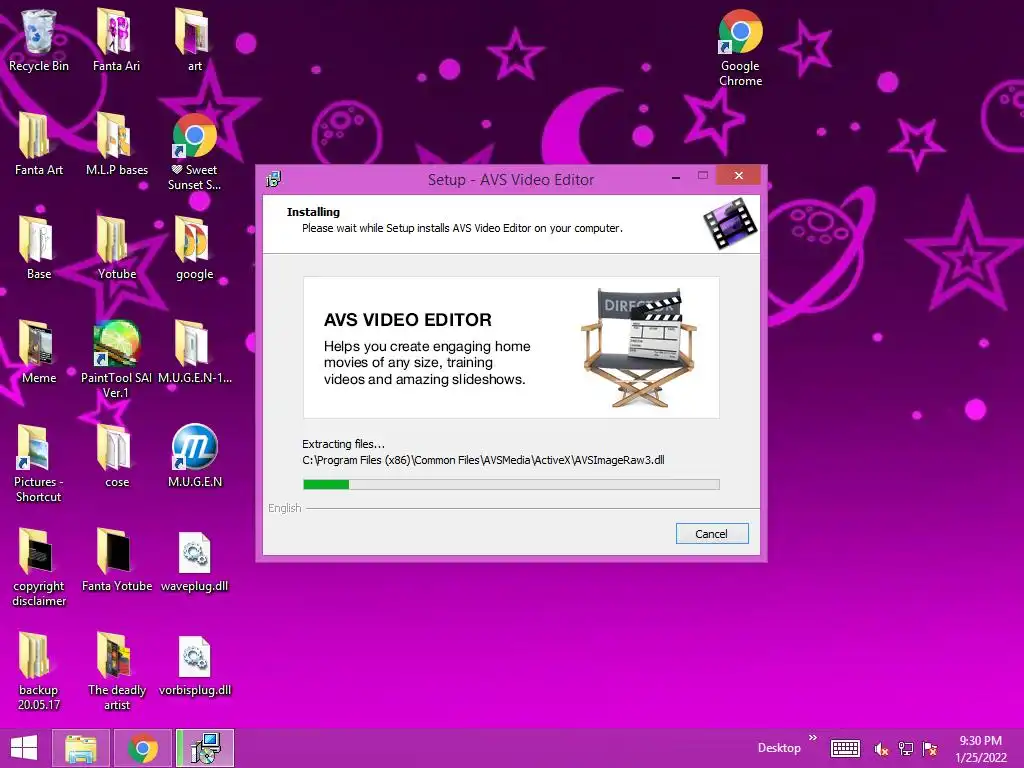
Task: Open the Recycle Bin desktop icon
Action: 39,39
